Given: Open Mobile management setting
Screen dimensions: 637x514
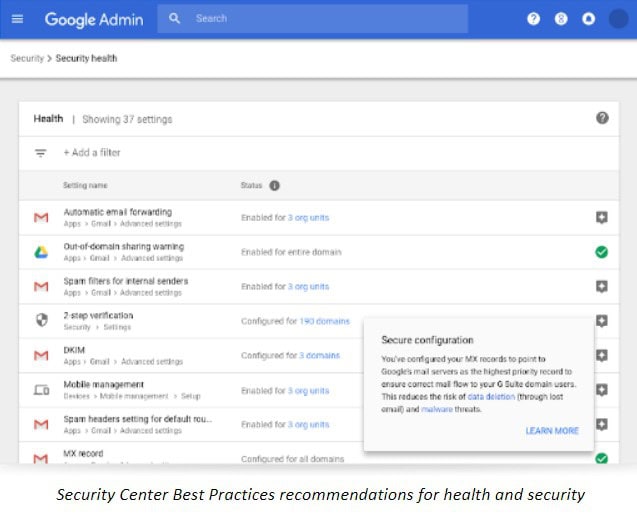Looking at the screenshot, I should coord(104,384).
